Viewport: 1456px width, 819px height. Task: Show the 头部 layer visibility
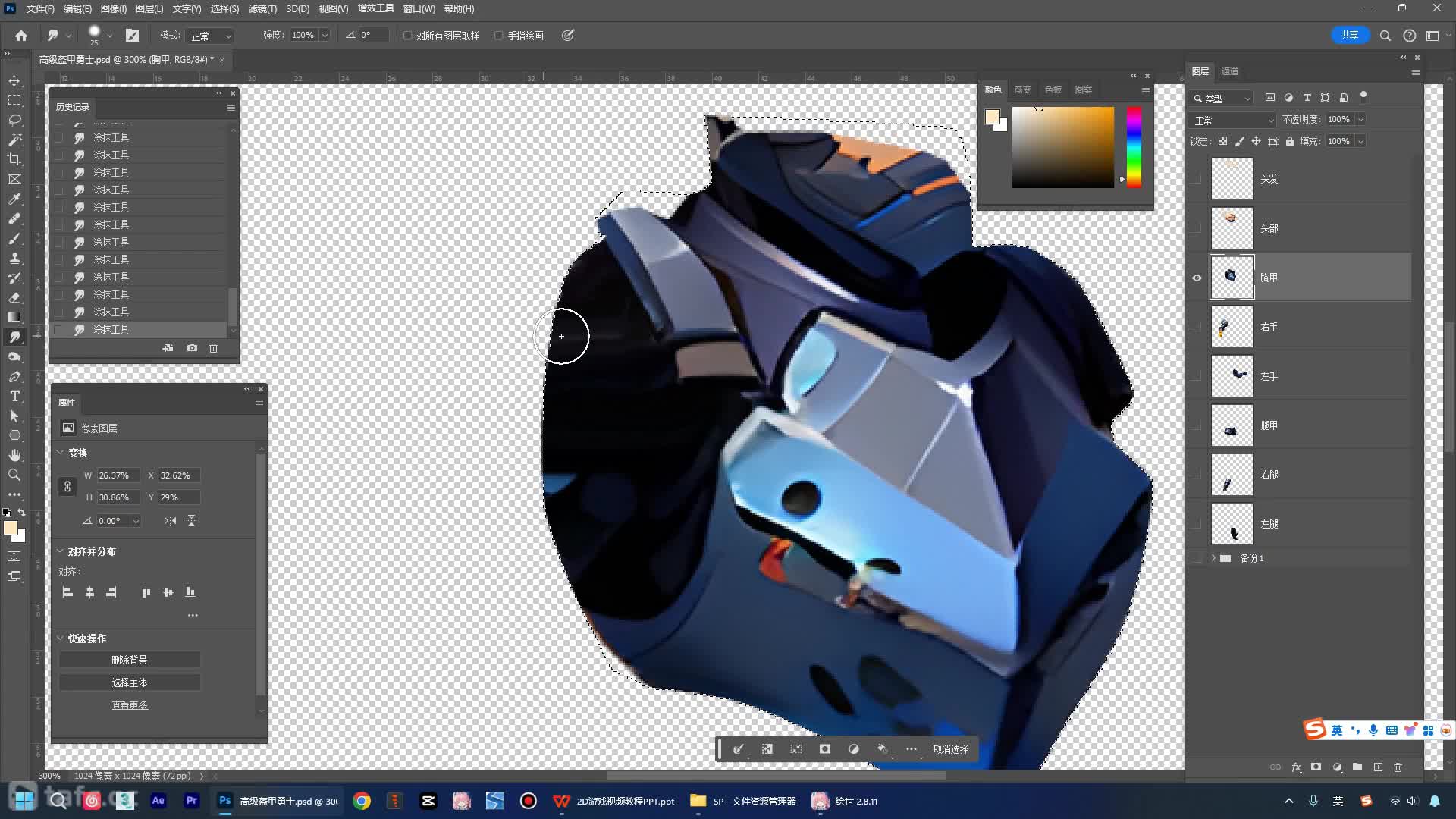coord(1197,228)
